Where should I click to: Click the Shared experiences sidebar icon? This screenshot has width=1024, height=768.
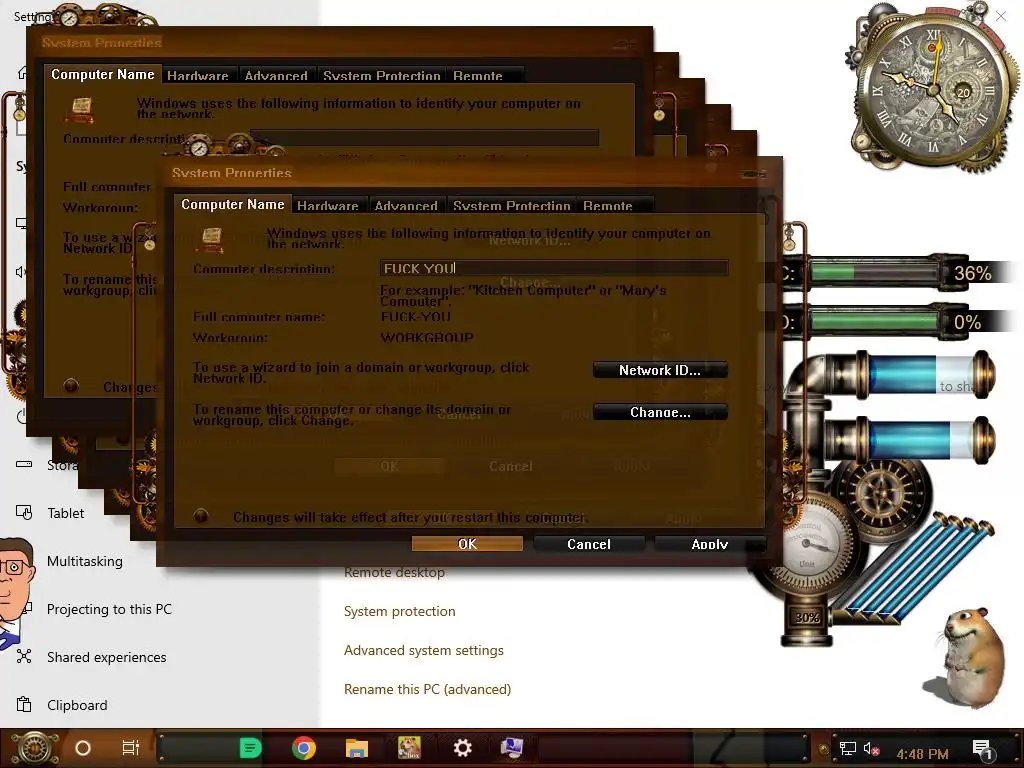[24, 657]
